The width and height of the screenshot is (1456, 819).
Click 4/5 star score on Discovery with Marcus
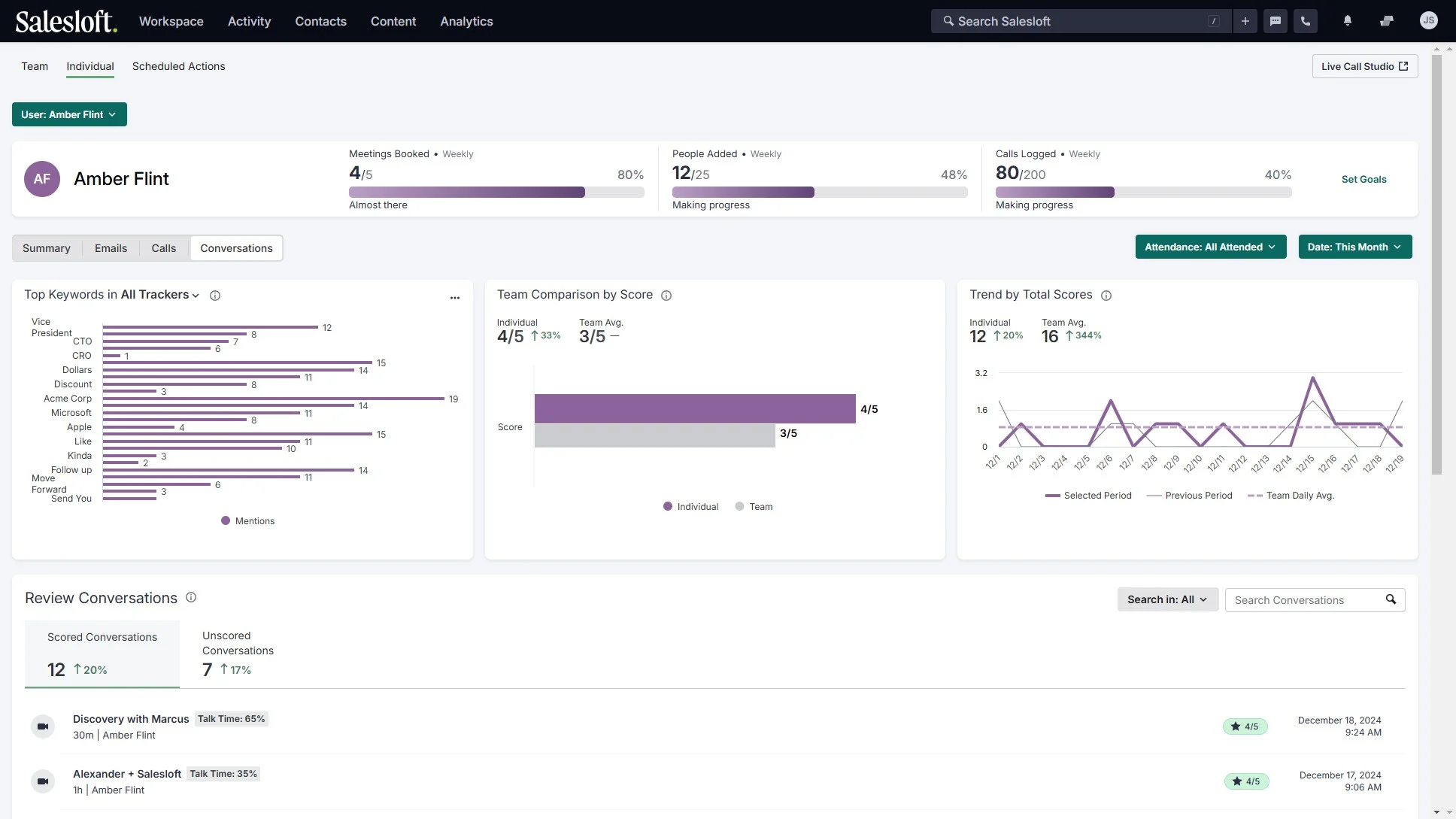1245,726
